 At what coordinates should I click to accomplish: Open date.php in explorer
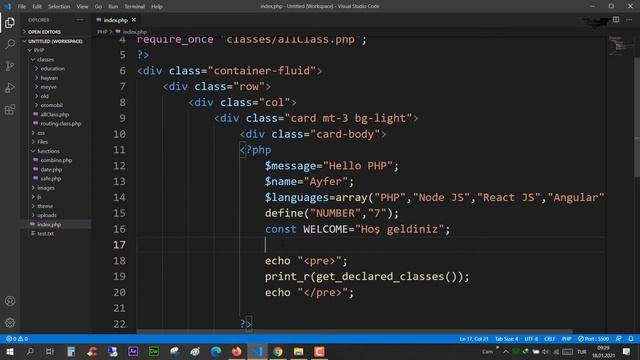51,169
